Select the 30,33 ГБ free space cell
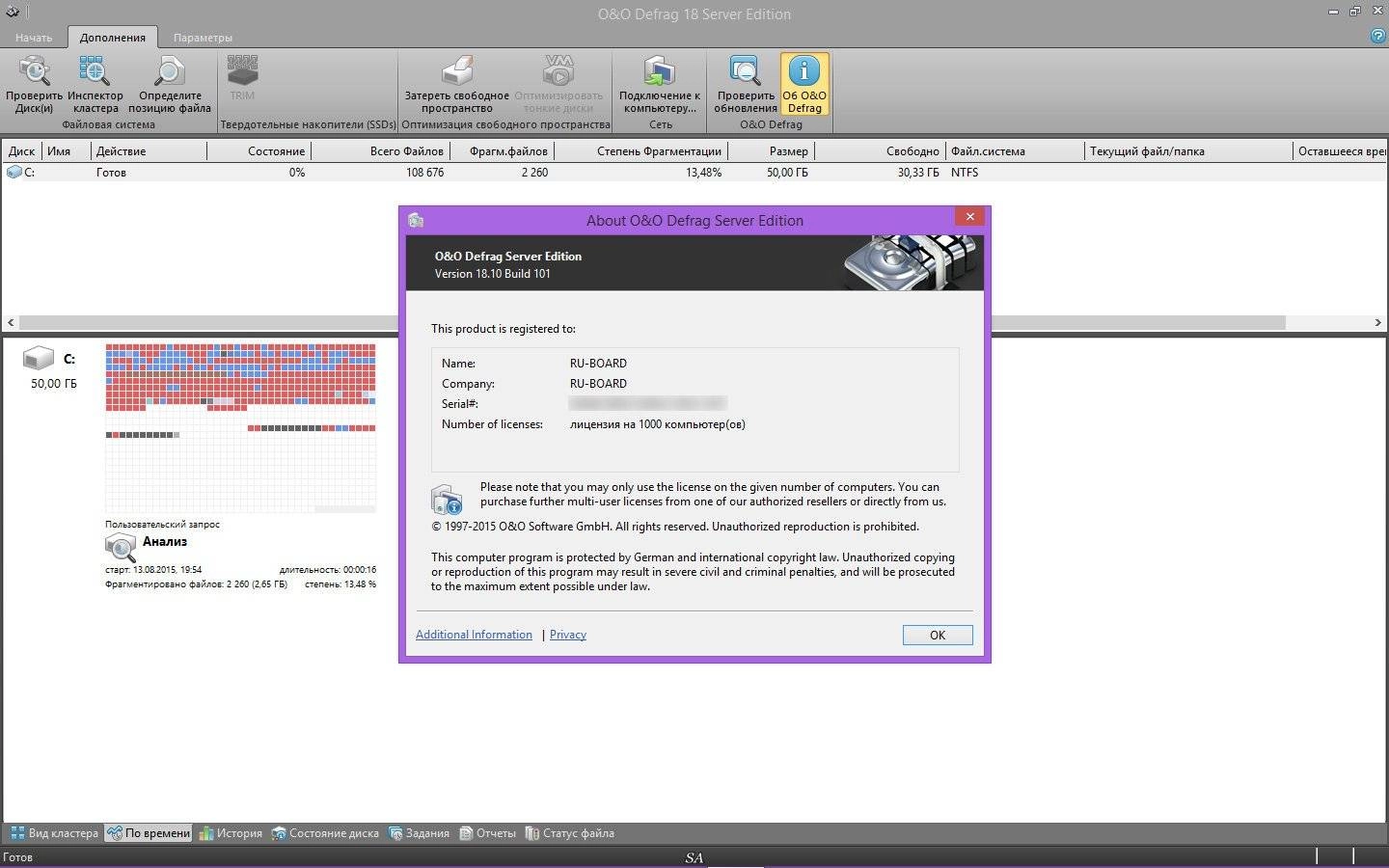The height and width of the screenshot is (868, 1389). [x=918, y=173]
